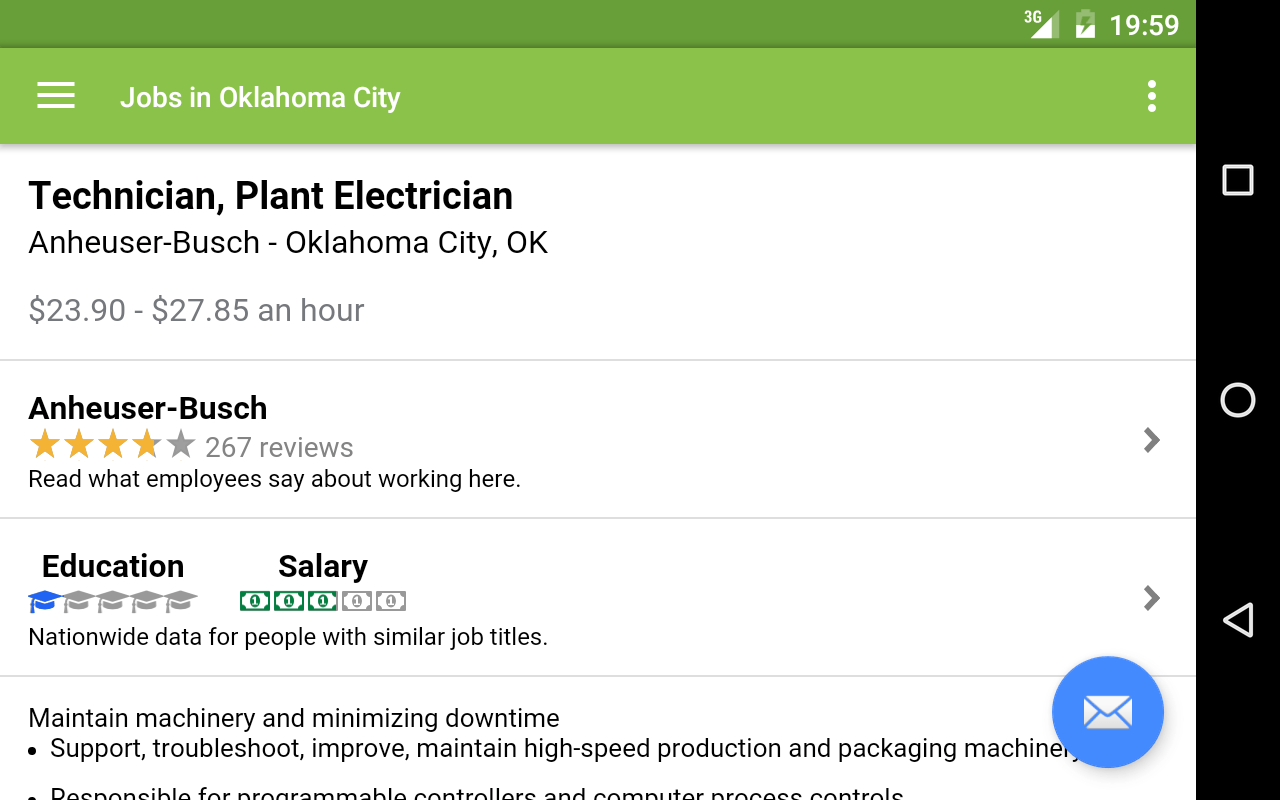Image resolution: width=1280 pixels, height=800 pixels.
Task: Click the Anheuser-Busch star rating
Action: (x=111, y=444)
